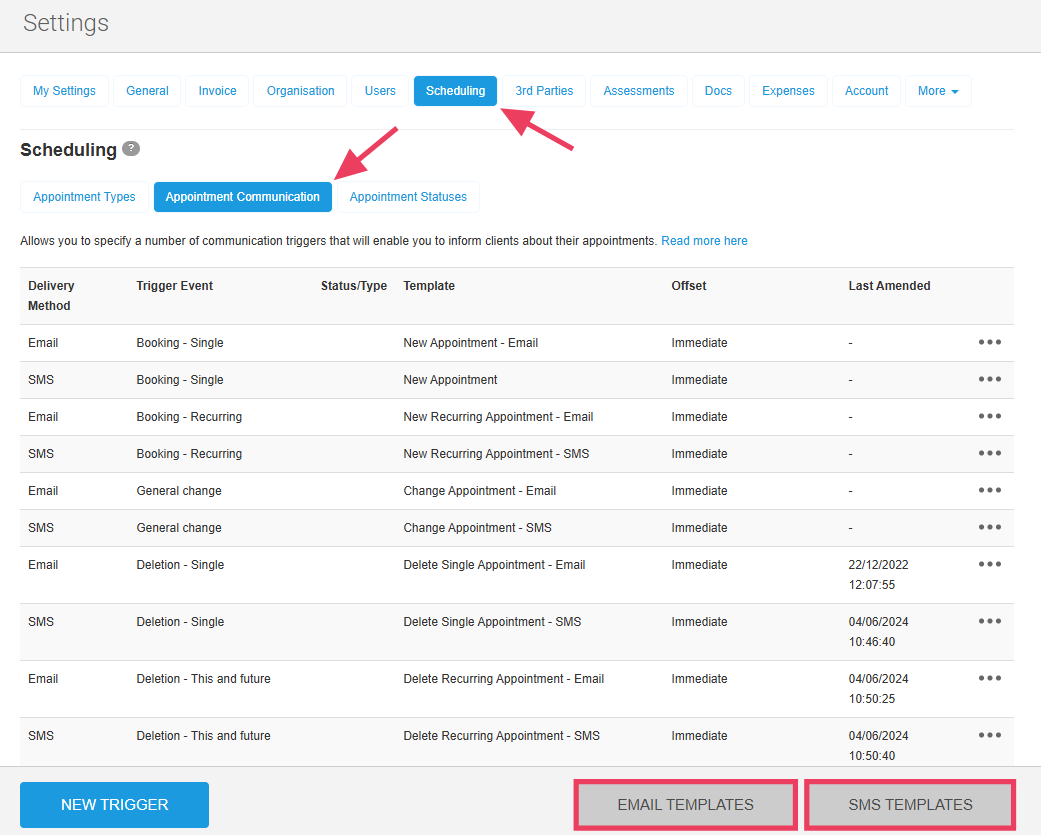Select the 3rd Parties tab
Viewport: 1041px width, 835px height.
pos(544,91)
